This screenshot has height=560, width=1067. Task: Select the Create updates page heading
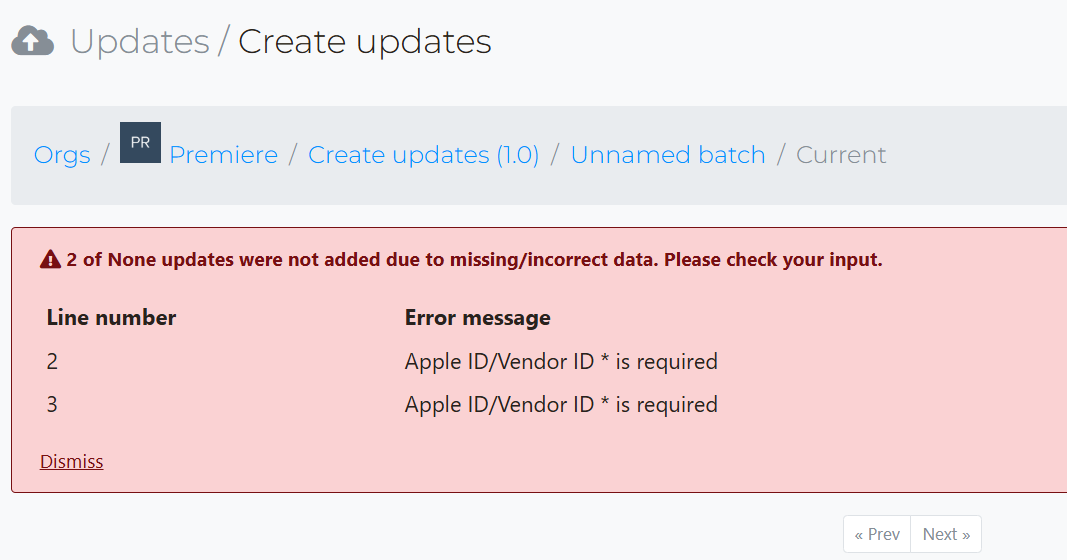pyautogui.click(x=365, y=42)
